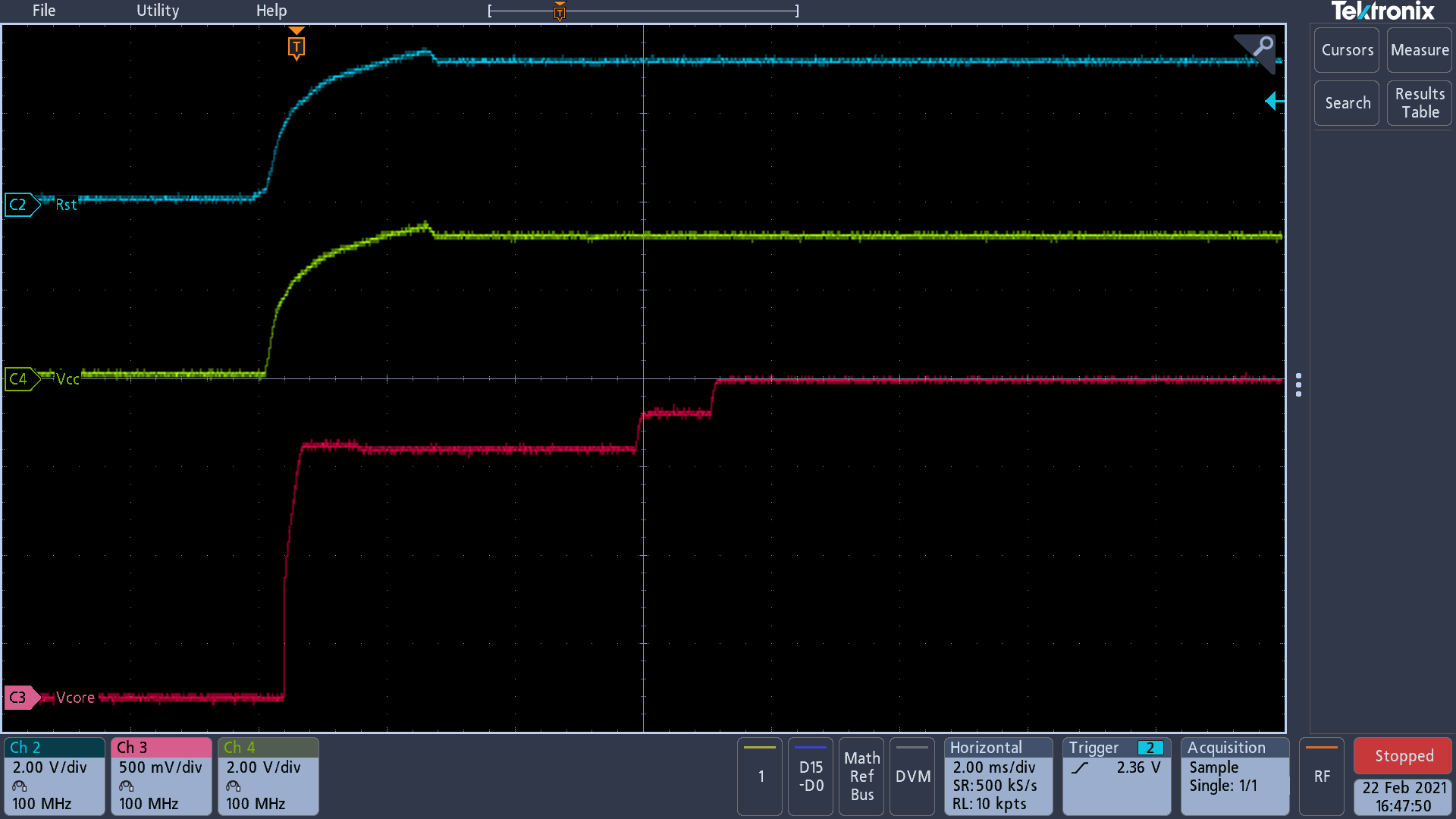Screen dimensions: 1456x819
Task: Click the 2.36 V trigger level value
Action: click(1138, 767)
